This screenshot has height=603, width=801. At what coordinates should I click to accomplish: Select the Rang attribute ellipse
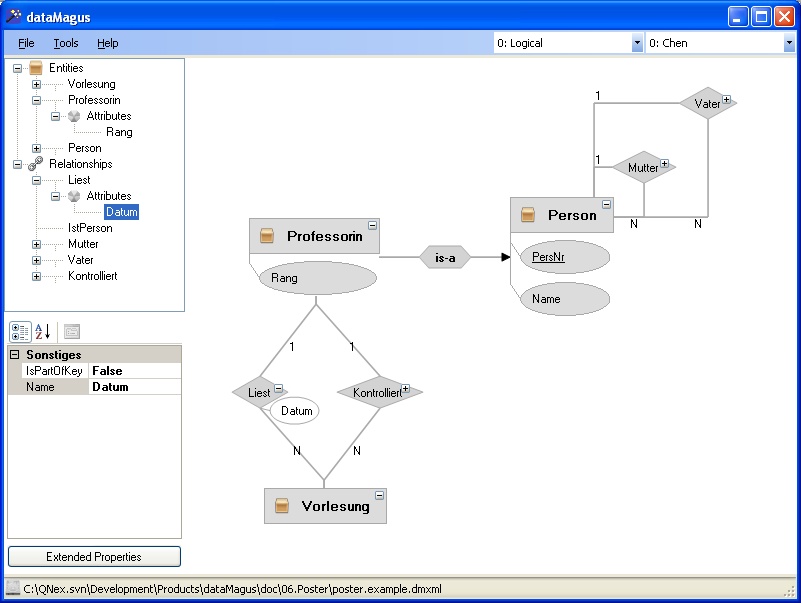tap(318, 278)
